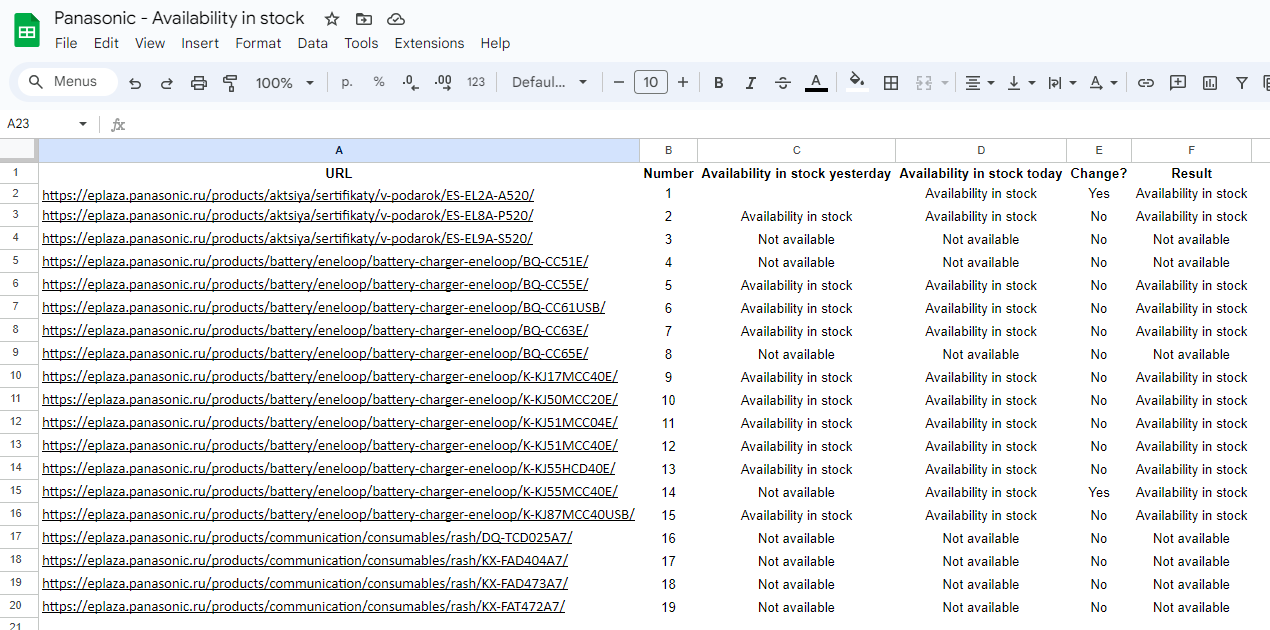Viewport: 1270px width, 630px height.
Task: Insert a link from the toolbar
Action: [x=1146, y=83]
